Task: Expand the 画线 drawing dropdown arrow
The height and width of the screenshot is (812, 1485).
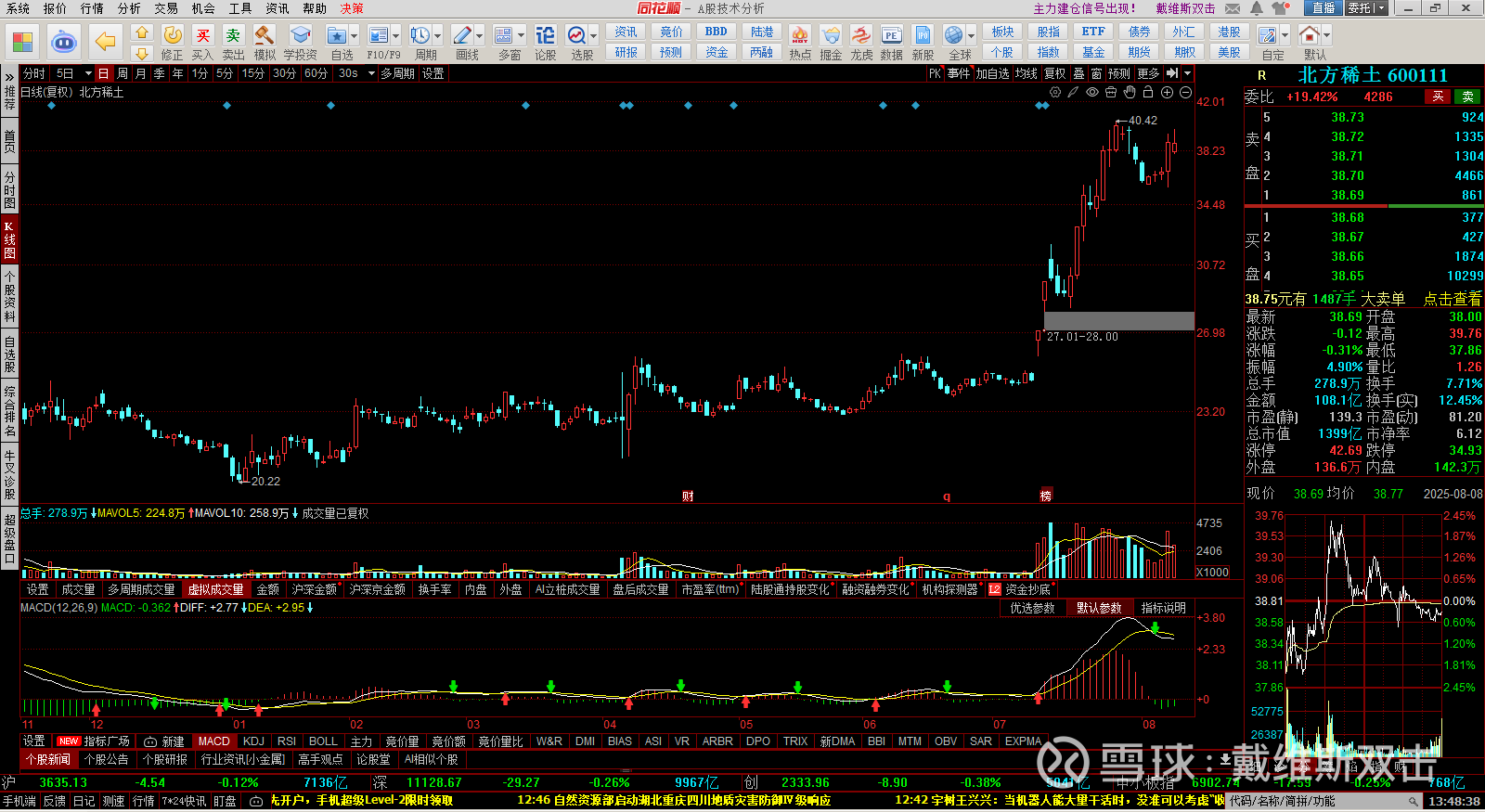Action: click(479, 36)
